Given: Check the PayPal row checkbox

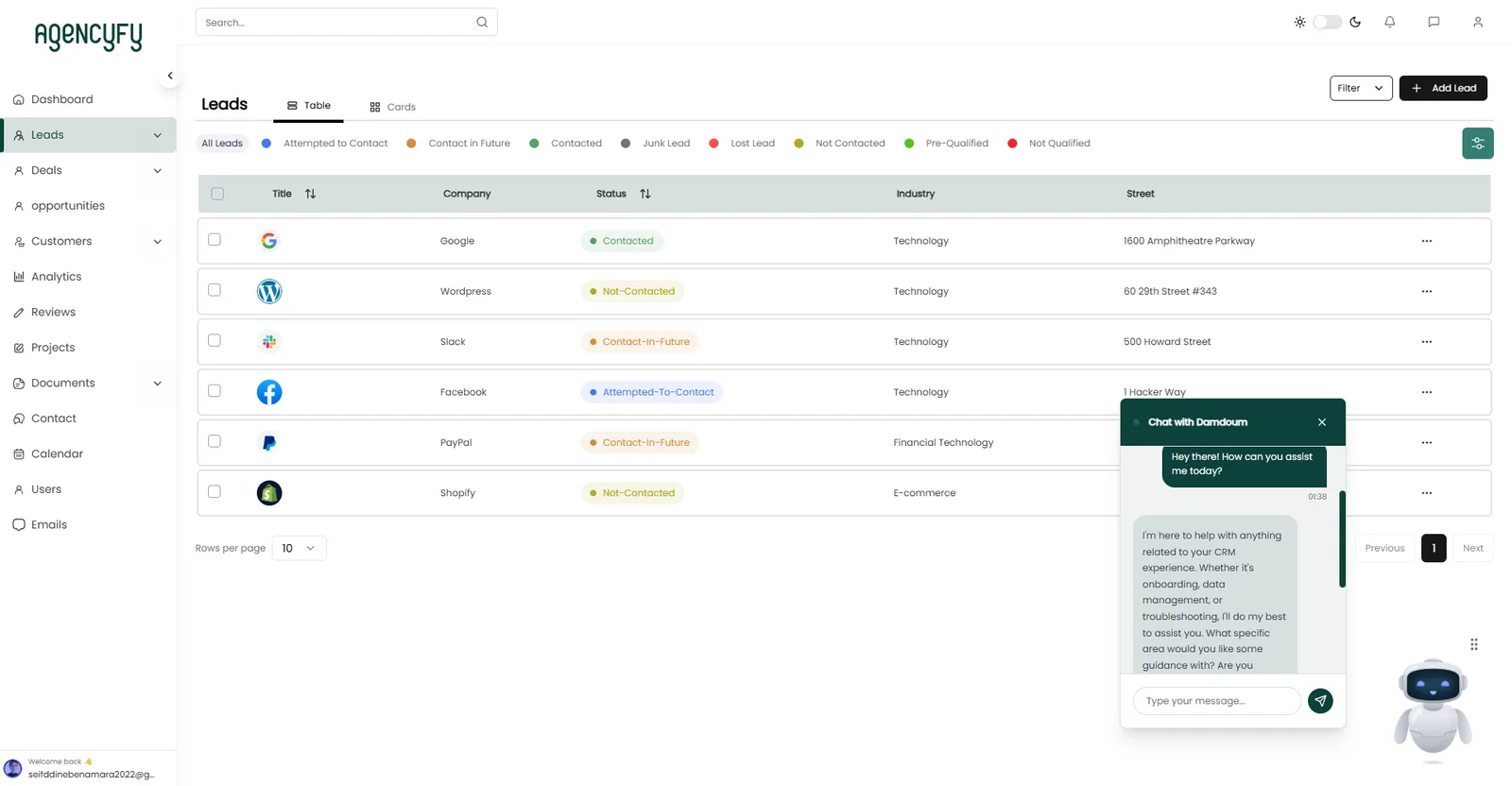Looking at the screenshot, I should click(215, 441).
